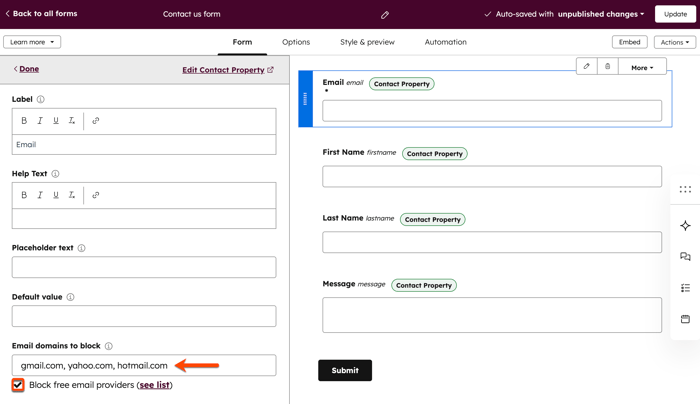Click the Email field drag handle
Image resolution: width=700 pixels, height=404 pixels.
[x=306, y=99]
